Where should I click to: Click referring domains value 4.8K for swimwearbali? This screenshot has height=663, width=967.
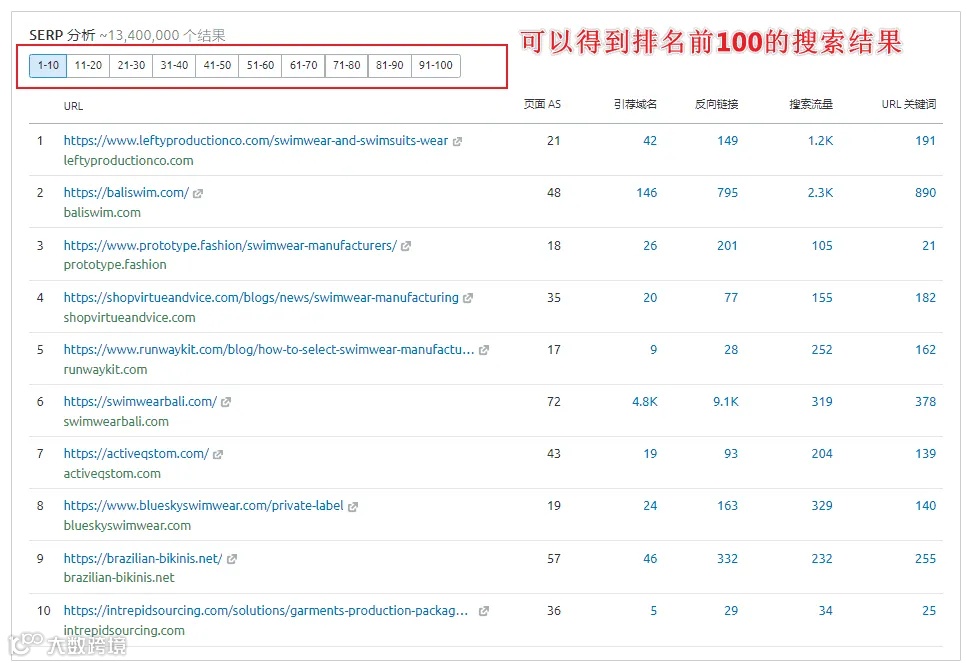click(645, 402)
